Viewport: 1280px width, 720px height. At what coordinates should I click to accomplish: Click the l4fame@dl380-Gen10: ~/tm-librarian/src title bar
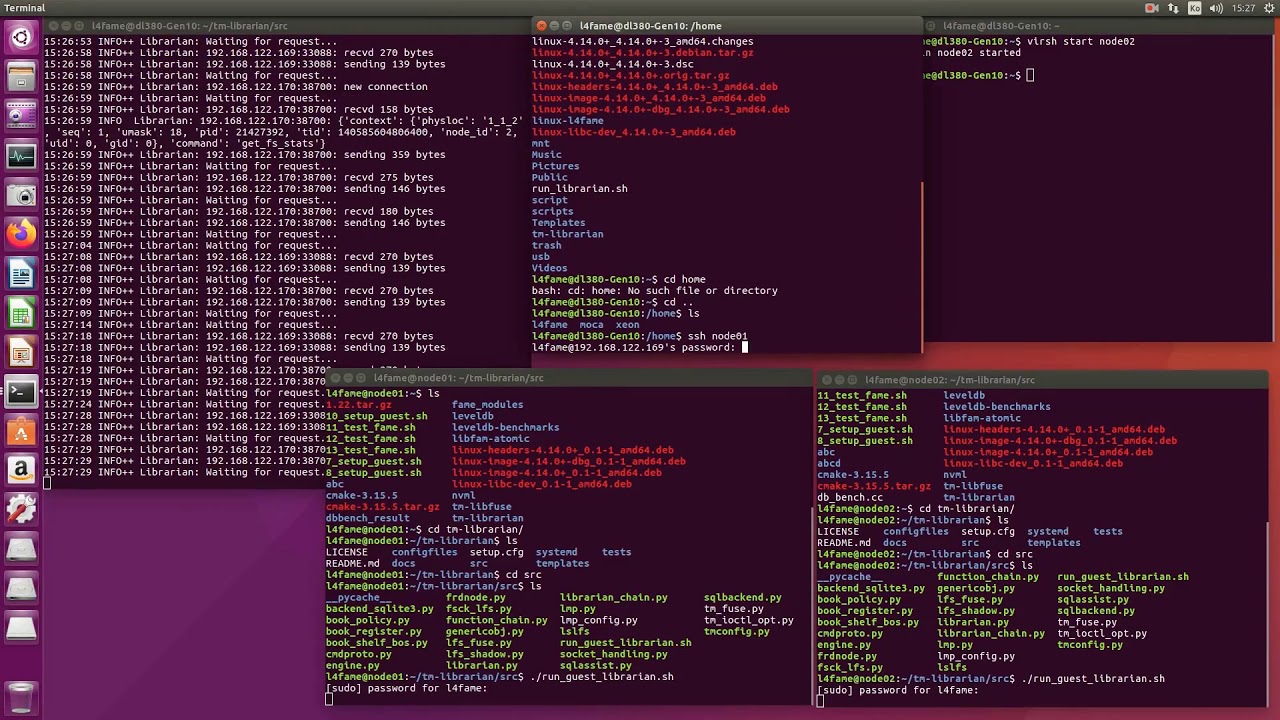pos(285,26)
